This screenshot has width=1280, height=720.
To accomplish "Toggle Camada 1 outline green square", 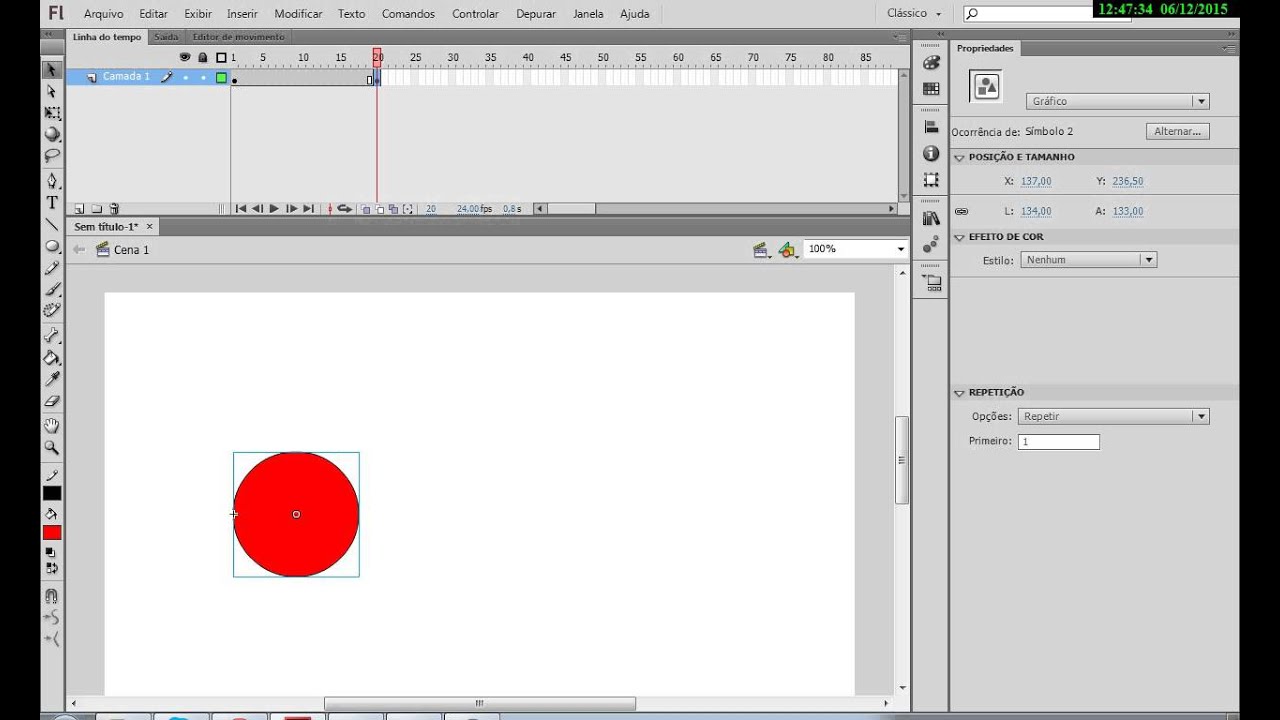I will point(221,77).
